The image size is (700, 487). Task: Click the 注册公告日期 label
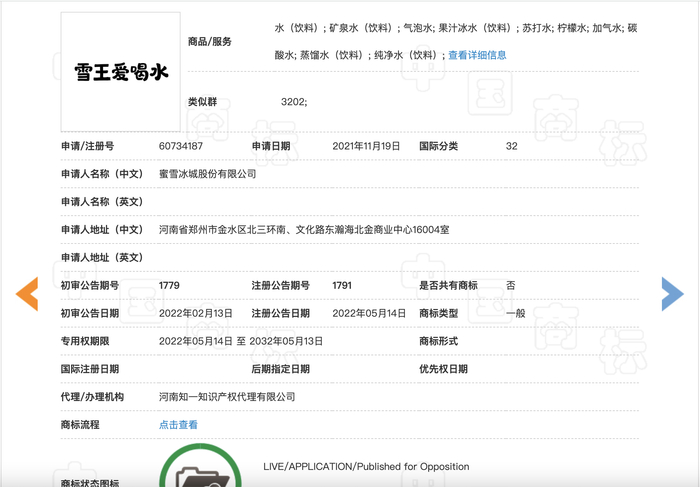click(x=280, y=313)
